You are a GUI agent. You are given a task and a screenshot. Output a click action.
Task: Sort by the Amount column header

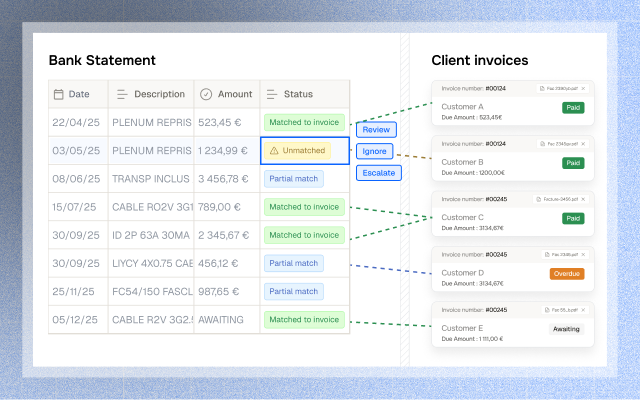pos(227,94)
